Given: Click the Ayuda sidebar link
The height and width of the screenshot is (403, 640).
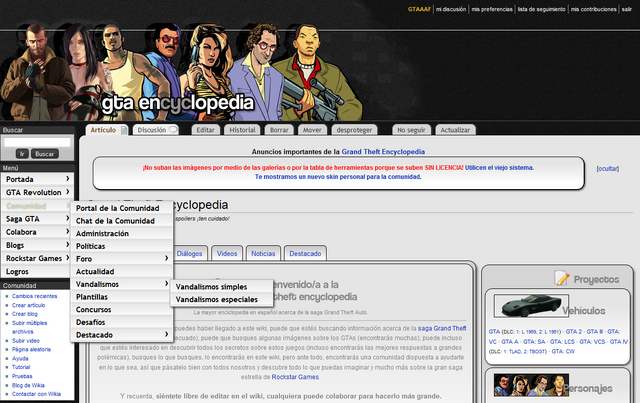Looking at the screenshot, I should coord(20,358).
